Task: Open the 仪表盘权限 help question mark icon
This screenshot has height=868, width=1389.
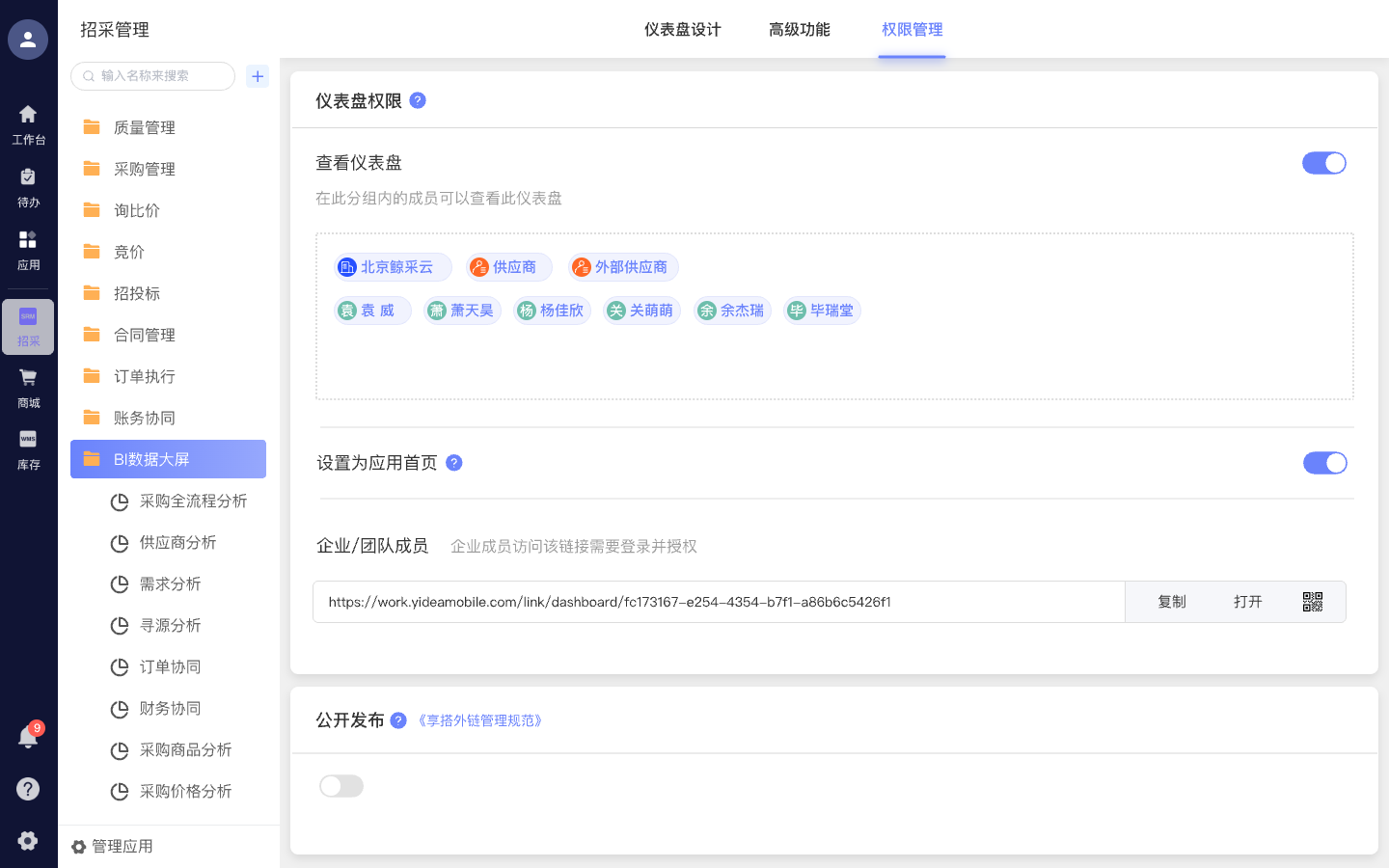Action: (x=418, y=99)
